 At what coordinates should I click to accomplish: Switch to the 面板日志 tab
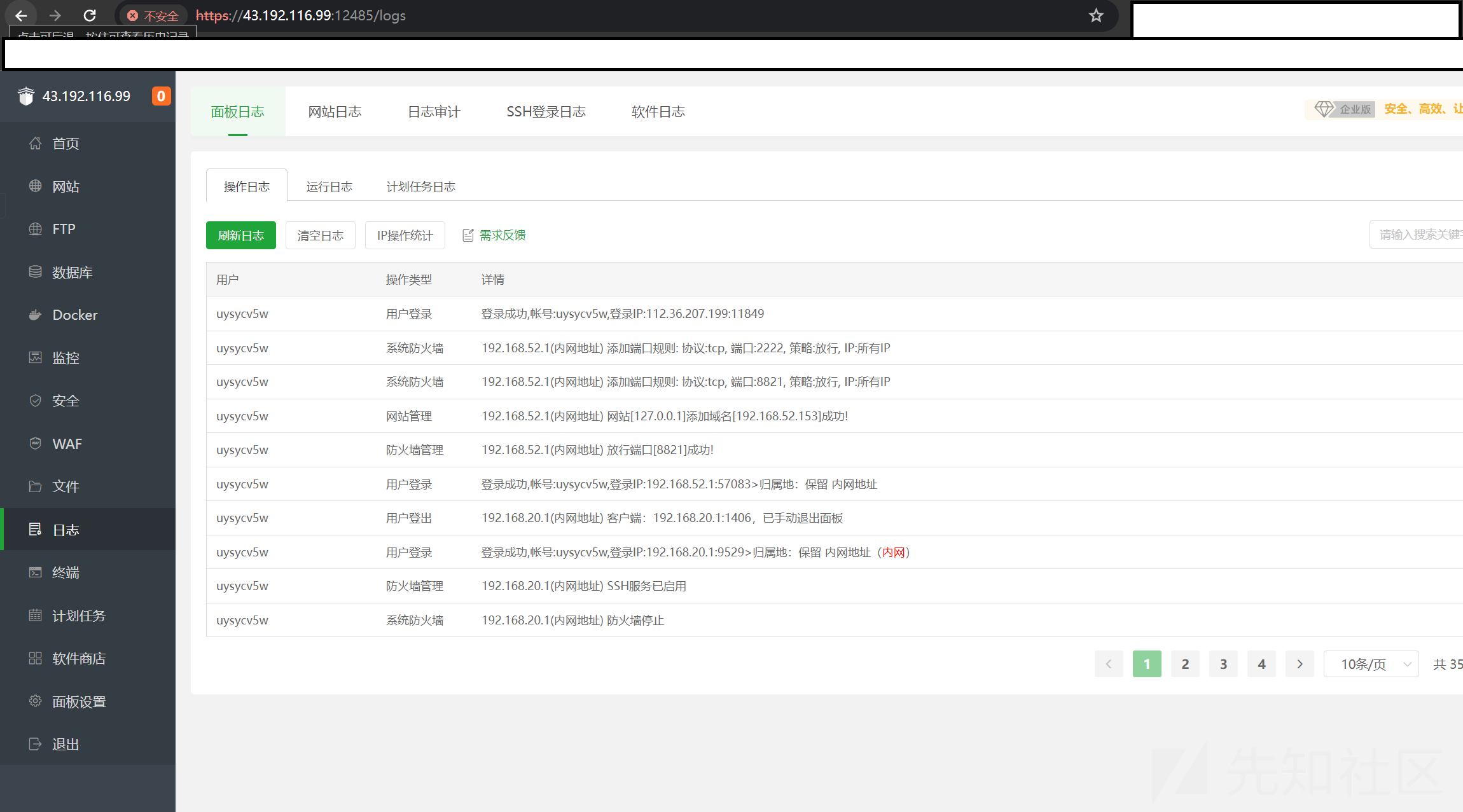coord(238,111)
